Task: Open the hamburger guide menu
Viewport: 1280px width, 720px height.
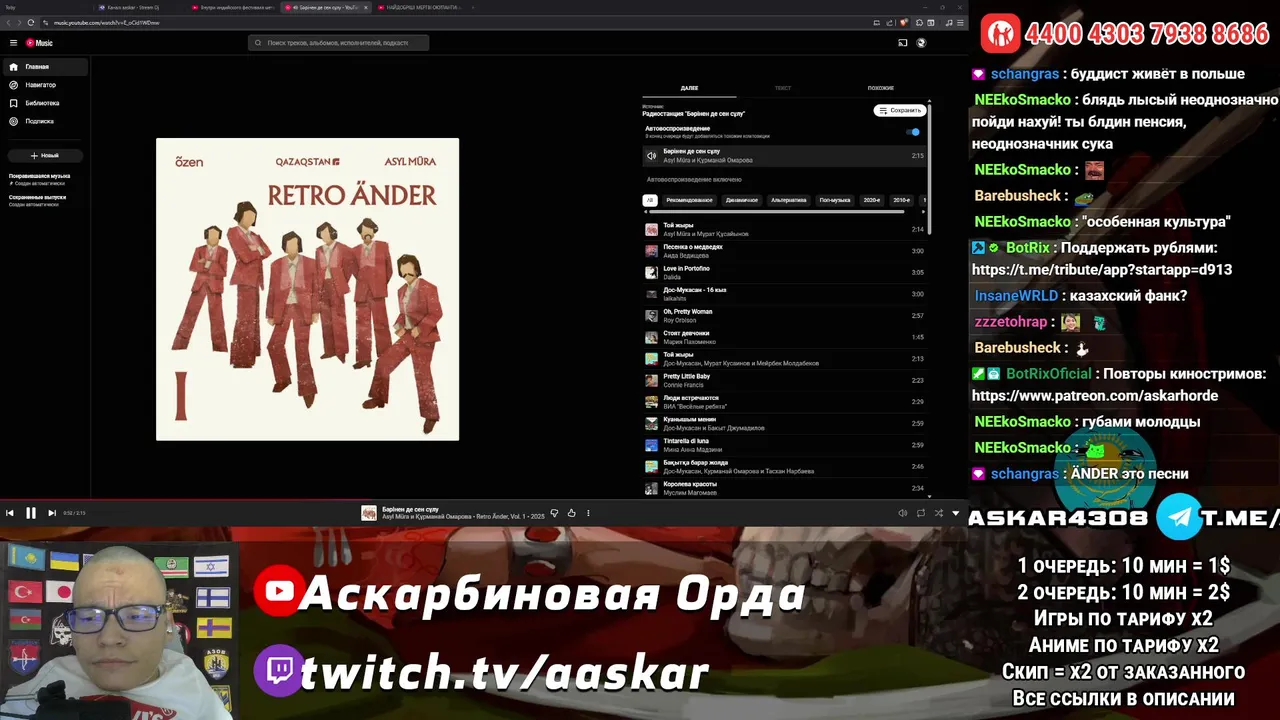Action: (13, 43)
